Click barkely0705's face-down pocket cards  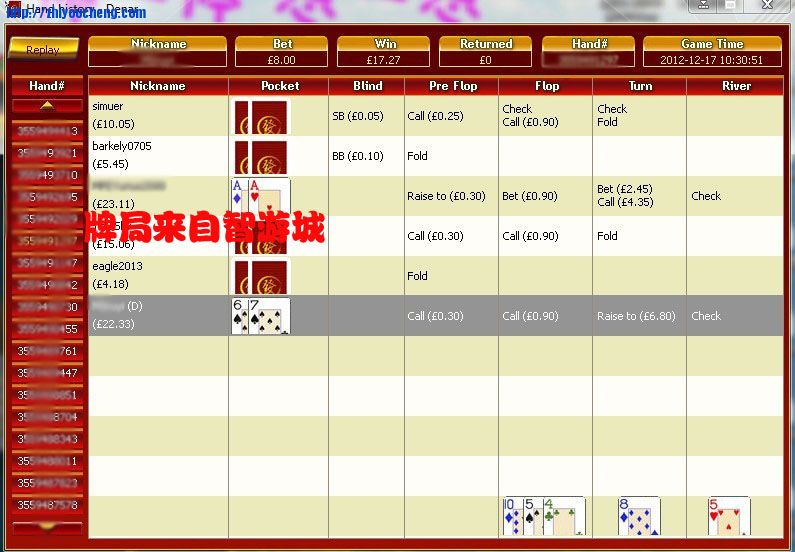coord(260,156)
